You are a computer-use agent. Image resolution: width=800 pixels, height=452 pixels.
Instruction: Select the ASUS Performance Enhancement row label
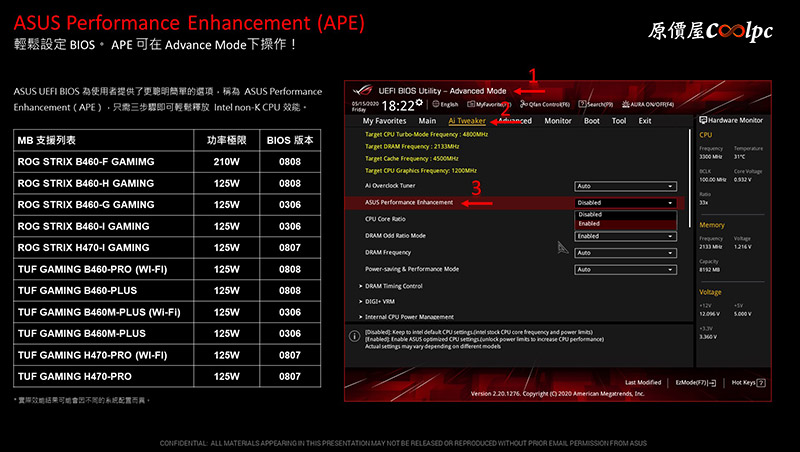point(409,203)
